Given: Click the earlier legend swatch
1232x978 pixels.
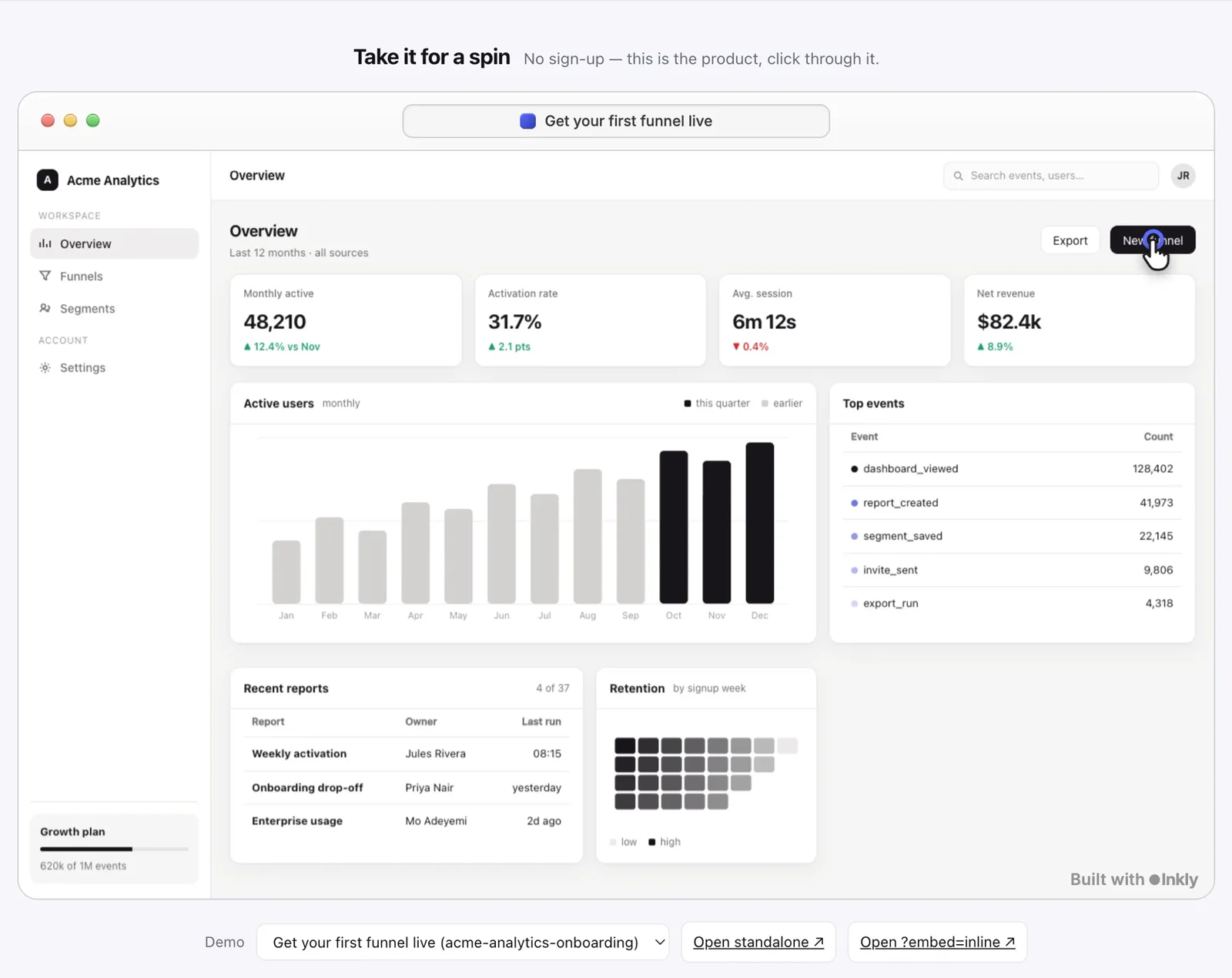Looking at the screenshot, I should coord(765,404).
